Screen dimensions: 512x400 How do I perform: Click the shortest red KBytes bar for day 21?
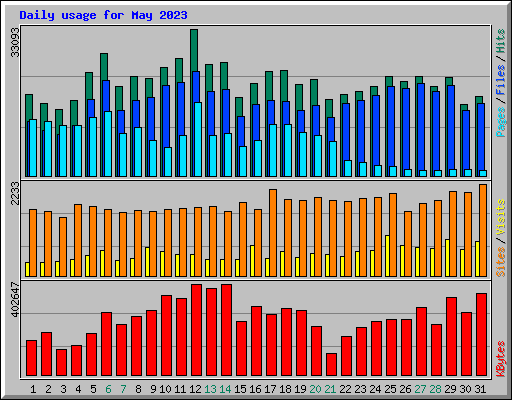[331, 364]
